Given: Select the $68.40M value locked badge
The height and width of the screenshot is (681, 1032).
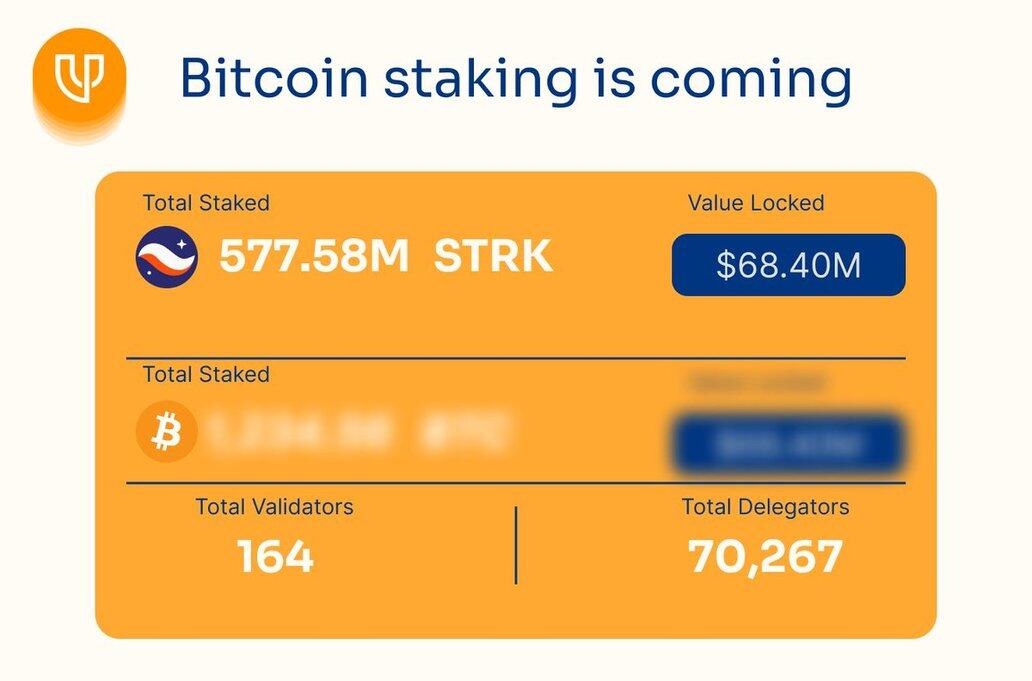Looking at the screenshot, I should point(788,265).
